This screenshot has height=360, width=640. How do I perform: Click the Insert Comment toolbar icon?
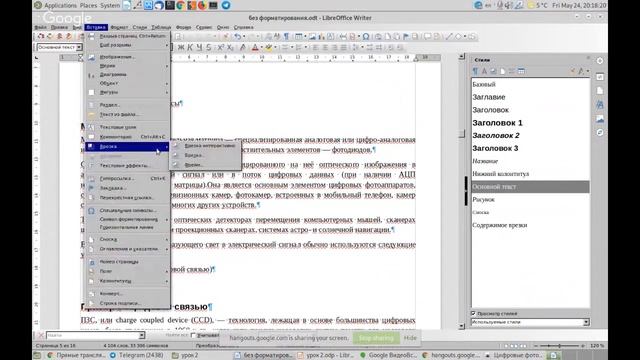[427, 37]
